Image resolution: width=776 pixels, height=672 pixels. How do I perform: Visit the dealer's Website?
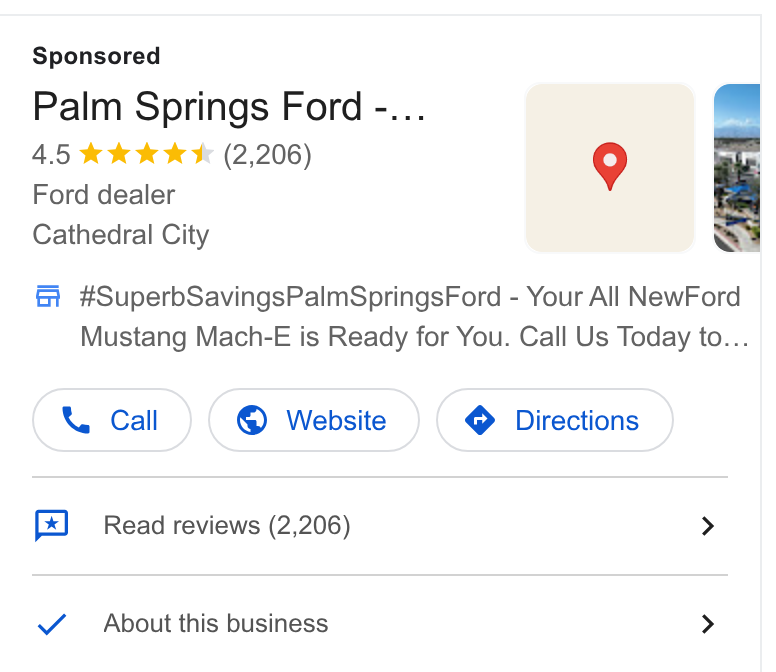[x=314, y=420]
